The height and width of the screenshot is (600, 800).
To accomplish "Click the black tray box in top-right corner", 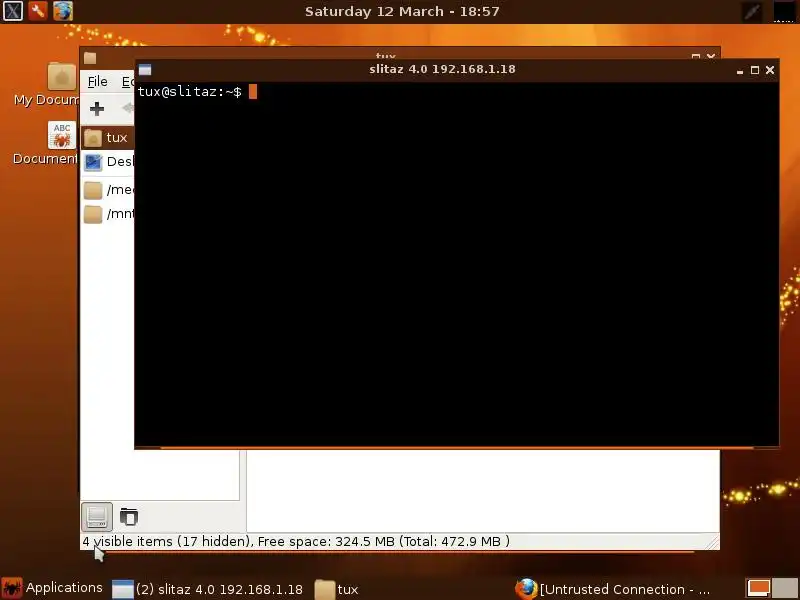I will click(x=784, y=11).
